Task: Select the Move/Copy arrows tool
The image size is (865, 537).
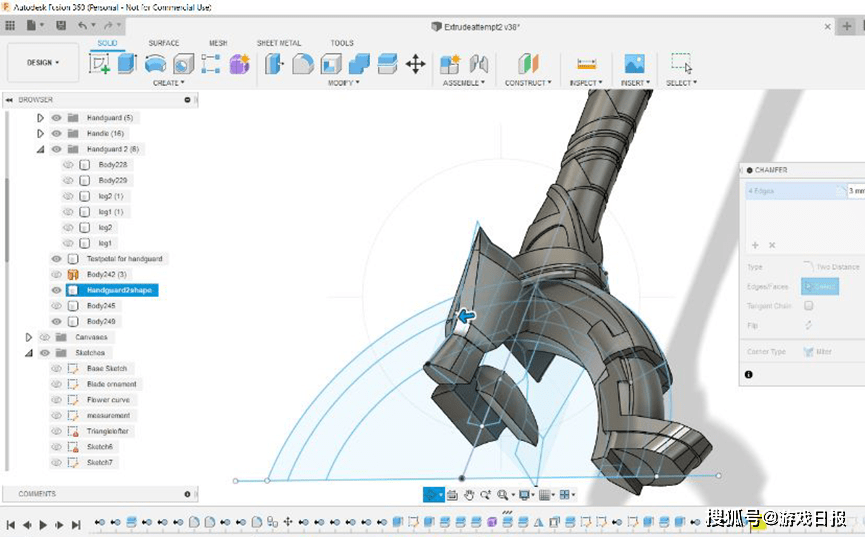Action: click(415, 64)
